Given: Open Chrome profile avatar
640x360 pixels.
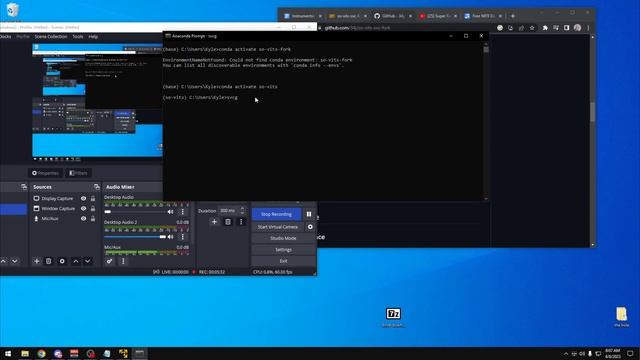Looking at the screenshot, I should 577,28.
